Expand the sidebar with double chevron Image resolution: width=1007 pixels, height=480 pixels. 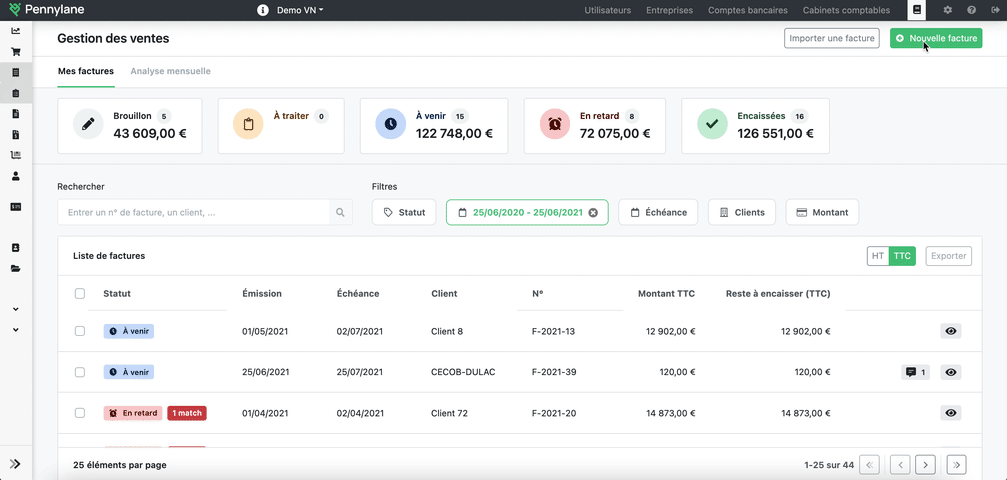point(16,464)
